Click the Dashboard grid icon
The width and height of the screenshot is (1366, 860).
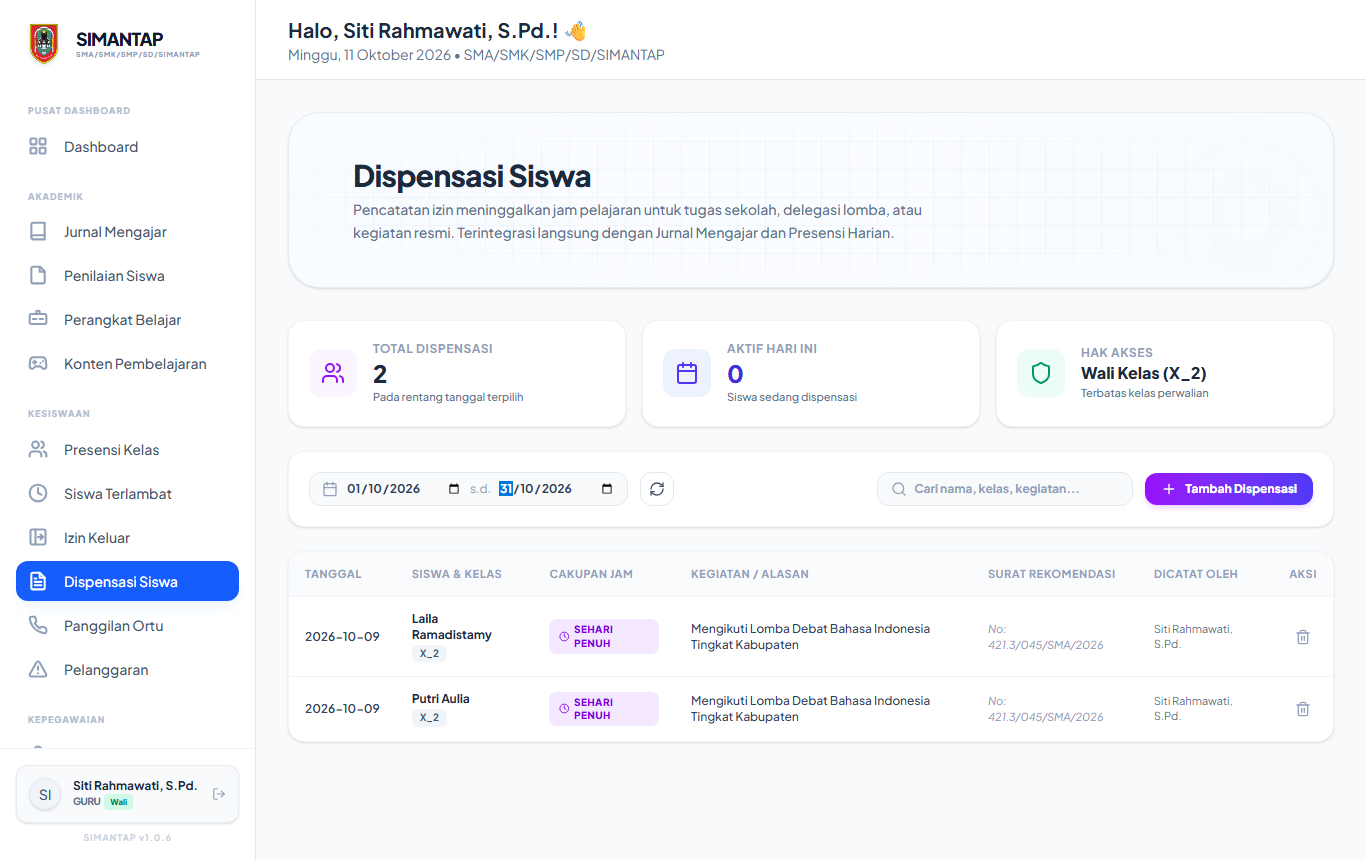[38, 147]
